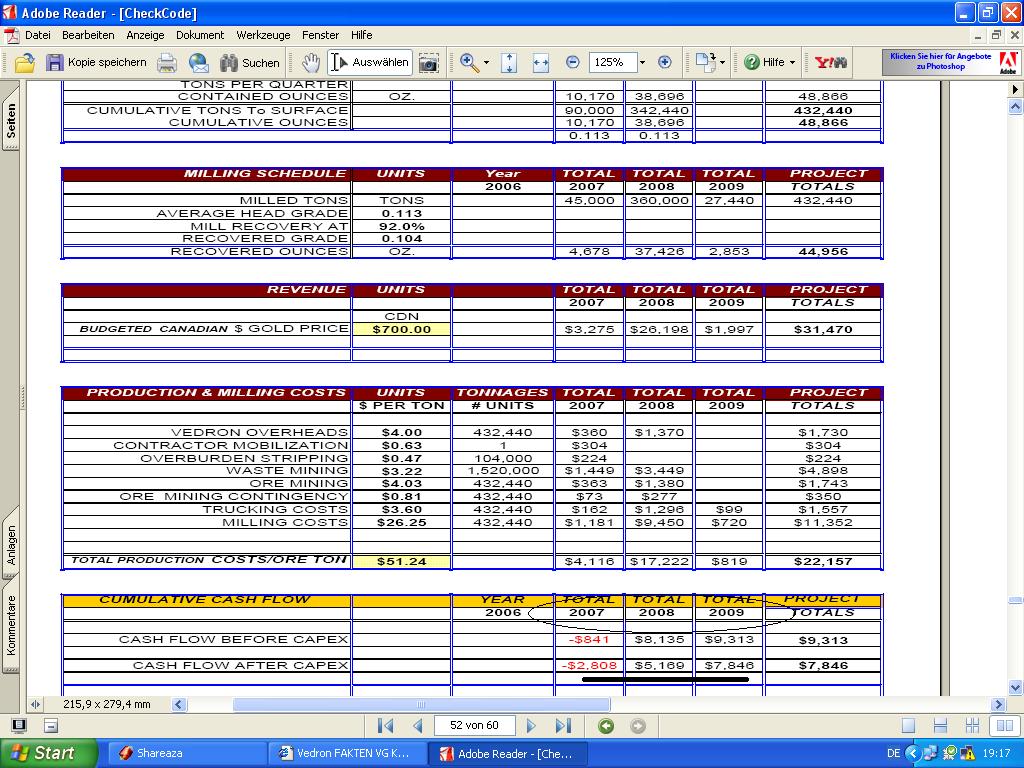Click the email document icon
The width and height of the screenshot is (1024, 768).
[x=198, y=62]
